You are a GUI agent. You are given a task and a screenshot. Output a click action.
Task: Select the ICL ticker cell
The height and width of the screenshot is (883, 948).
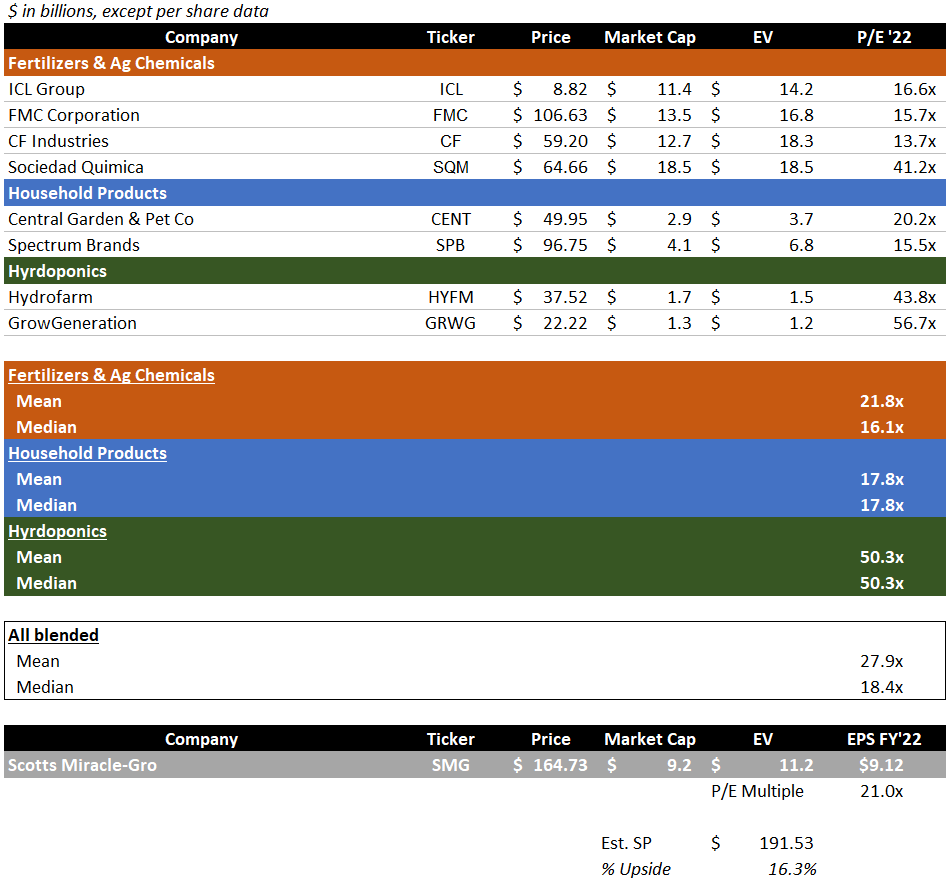click(x=451, y=89)
